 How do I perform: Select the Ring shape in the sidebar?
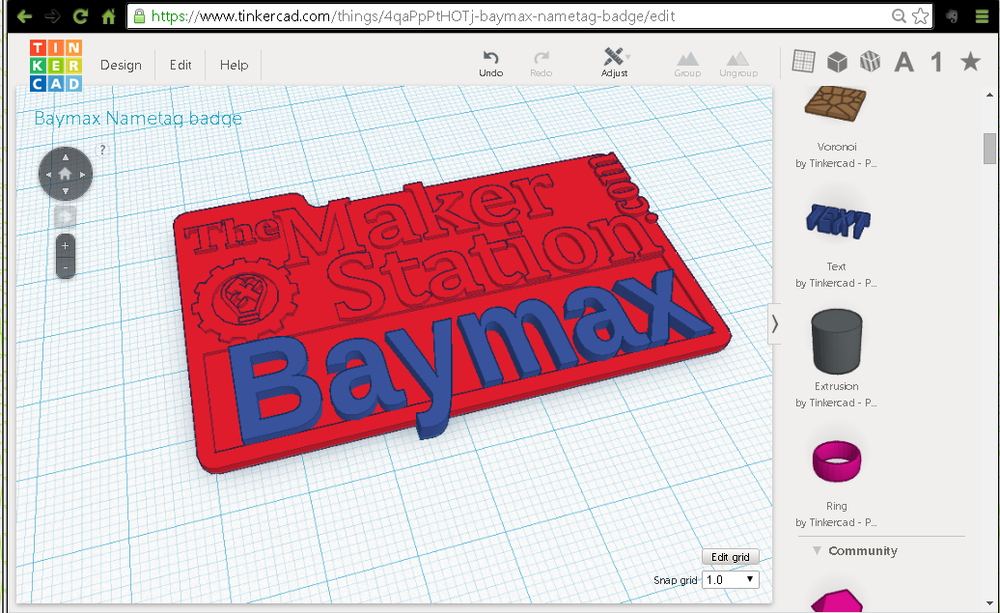pyautogui.click(x=835, y=459)
